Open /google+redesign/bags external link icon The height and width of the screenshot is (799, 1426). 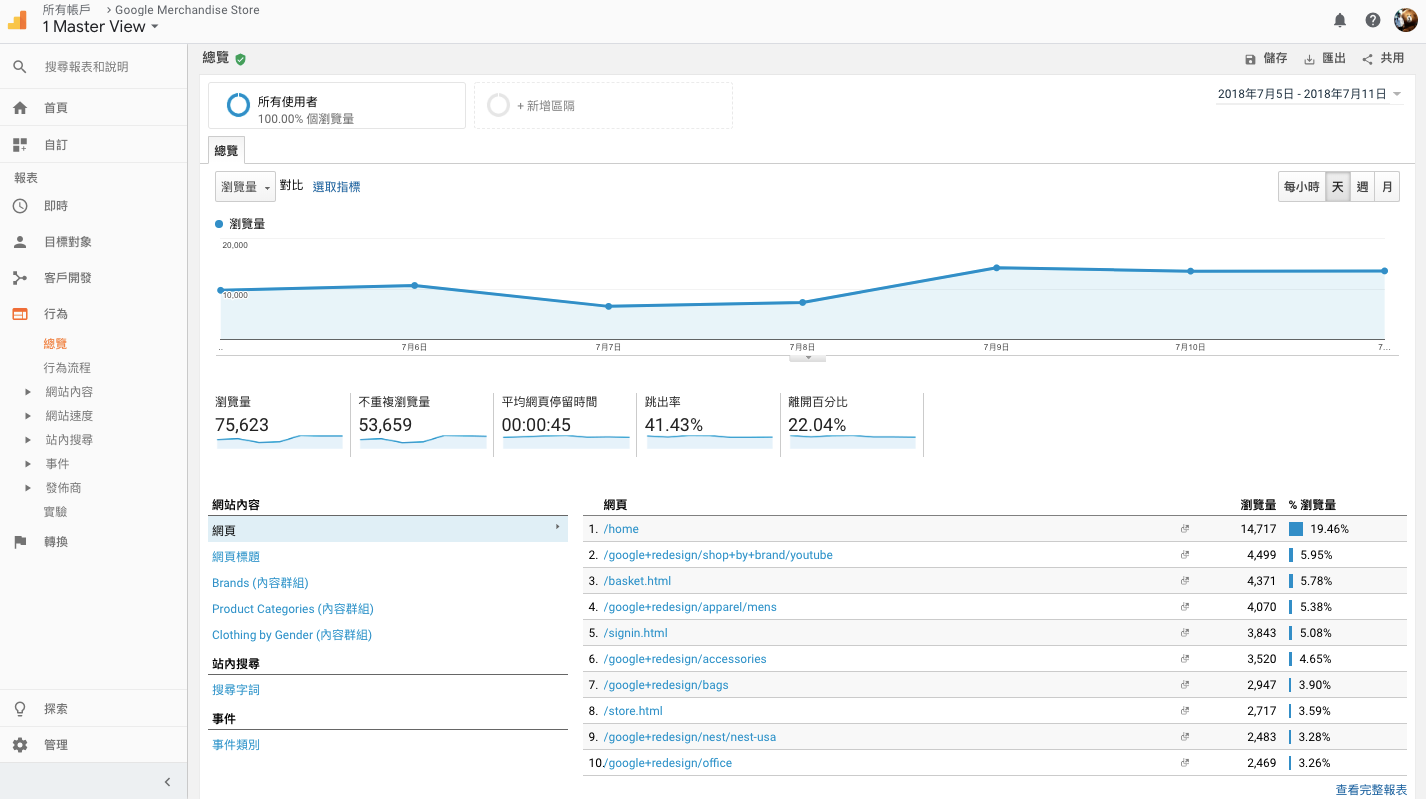point(1185,685)
